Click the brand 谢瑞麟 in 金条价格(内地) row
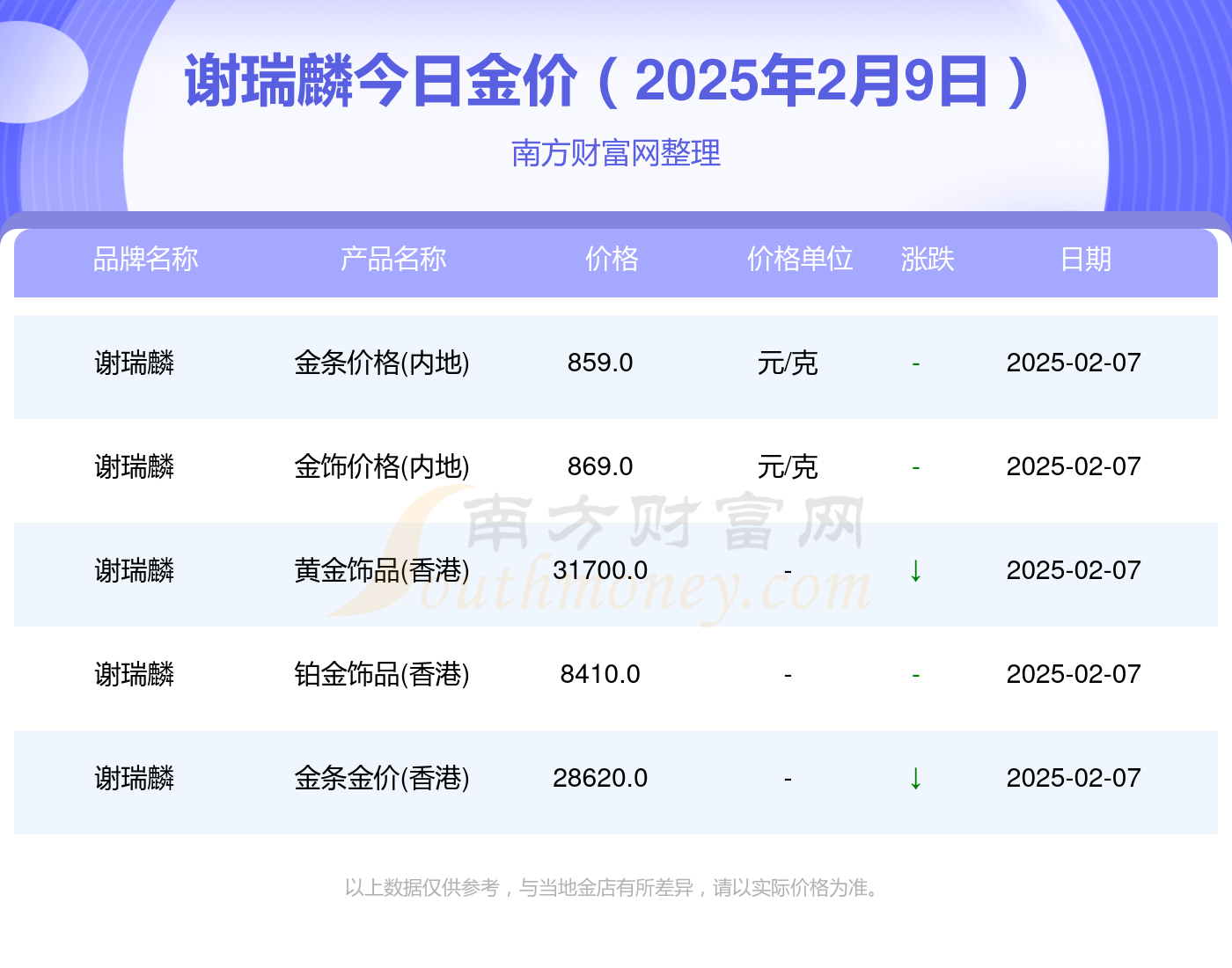 tap(135, 363)
